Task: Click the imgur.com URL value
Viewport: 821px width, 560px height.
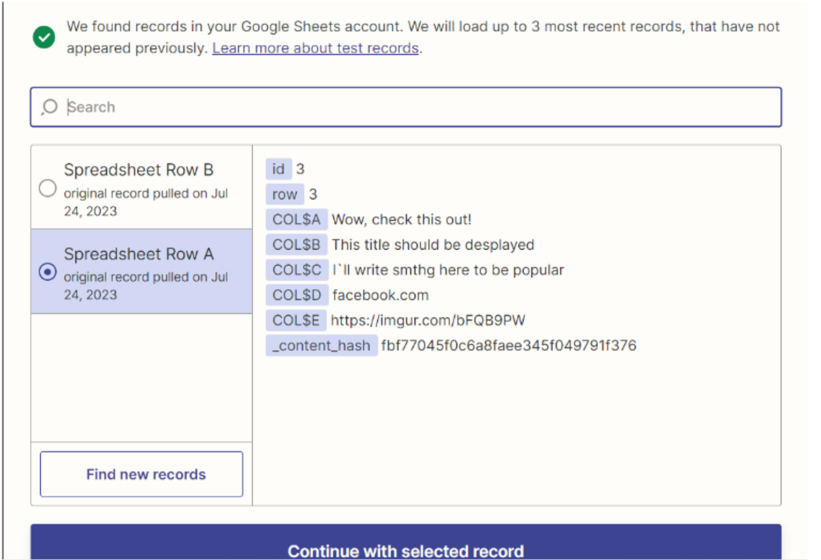Action: (428, 320)
